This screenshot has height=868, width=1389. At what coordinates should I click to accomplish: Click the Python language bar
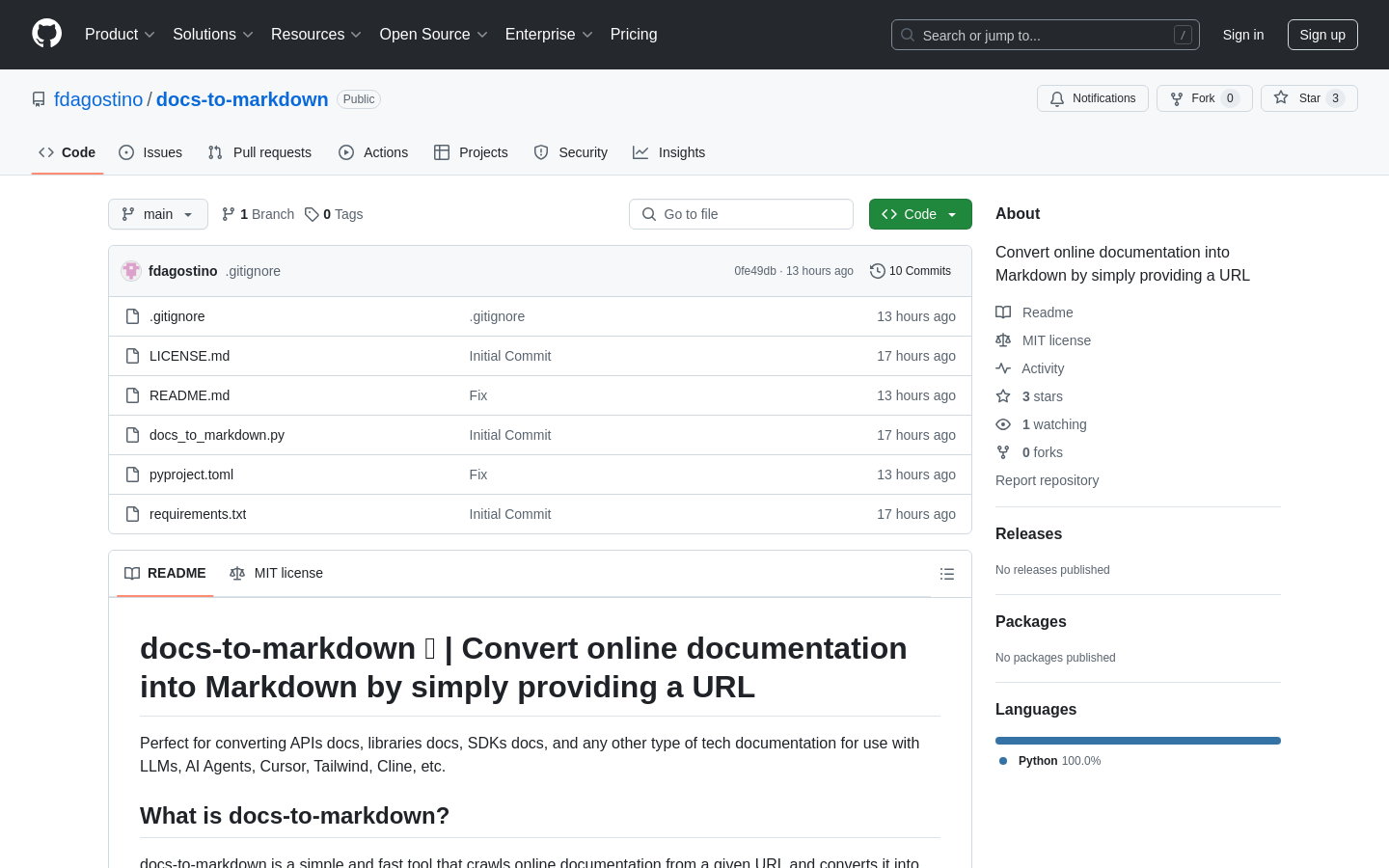click(1138, 741)
